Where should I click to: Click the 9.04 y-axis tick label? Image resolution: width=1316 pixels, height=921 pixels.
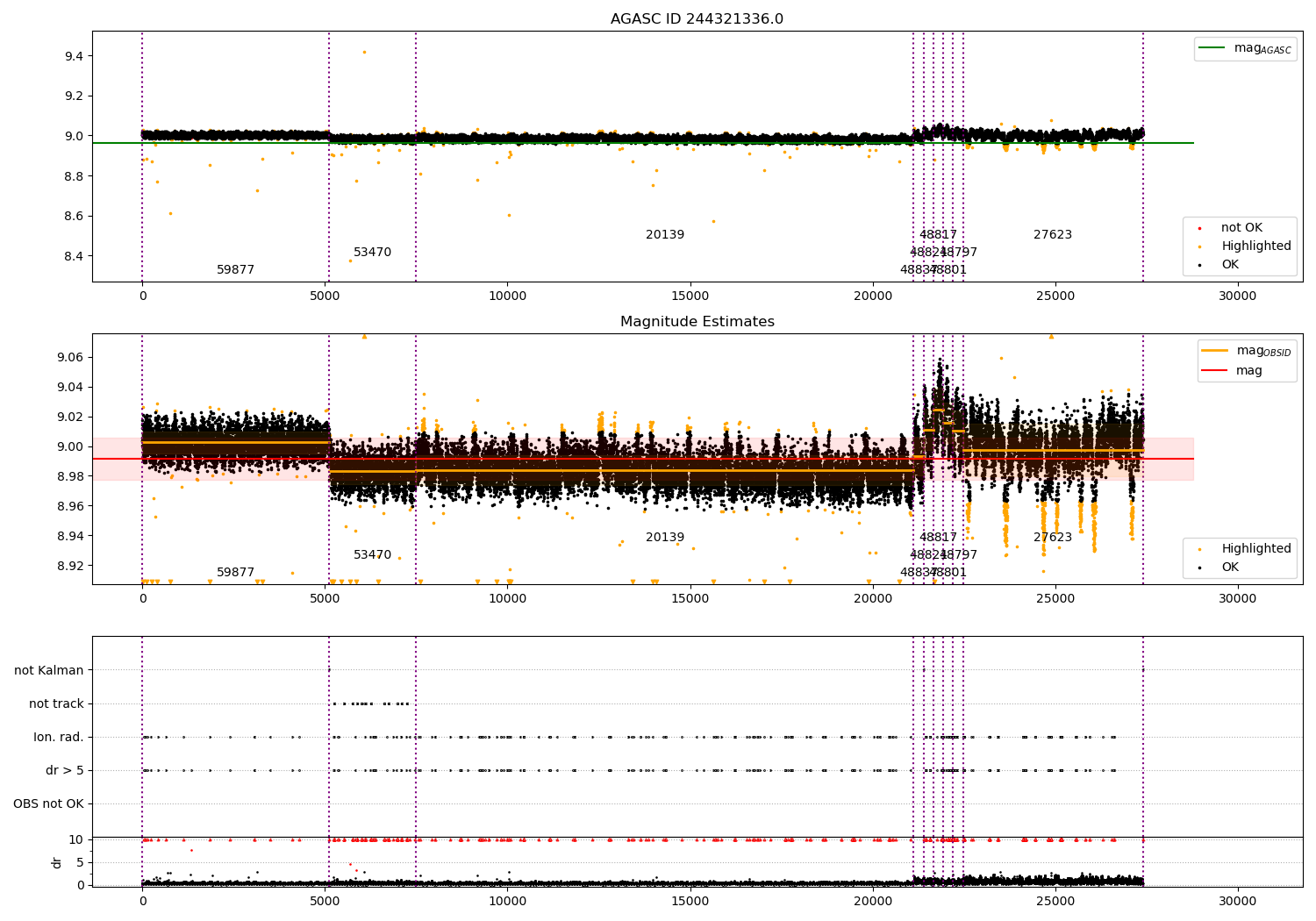point(70,387)
